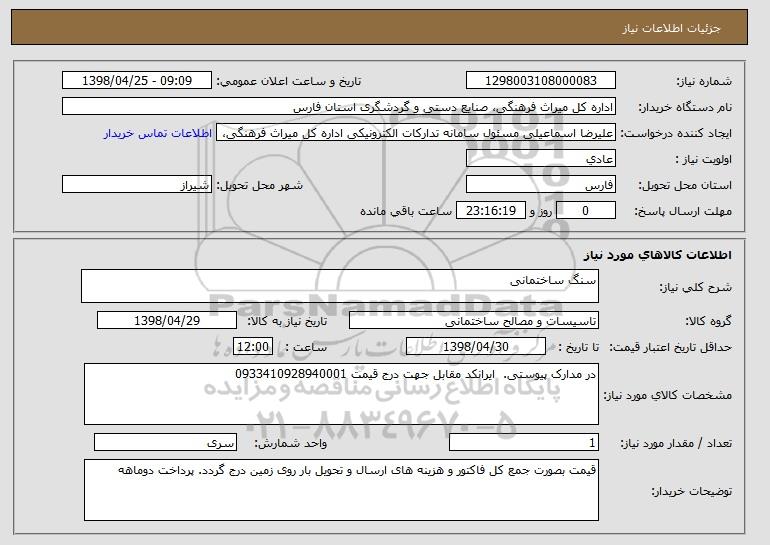Click the general description field سنگ ساختمانی

340,286
